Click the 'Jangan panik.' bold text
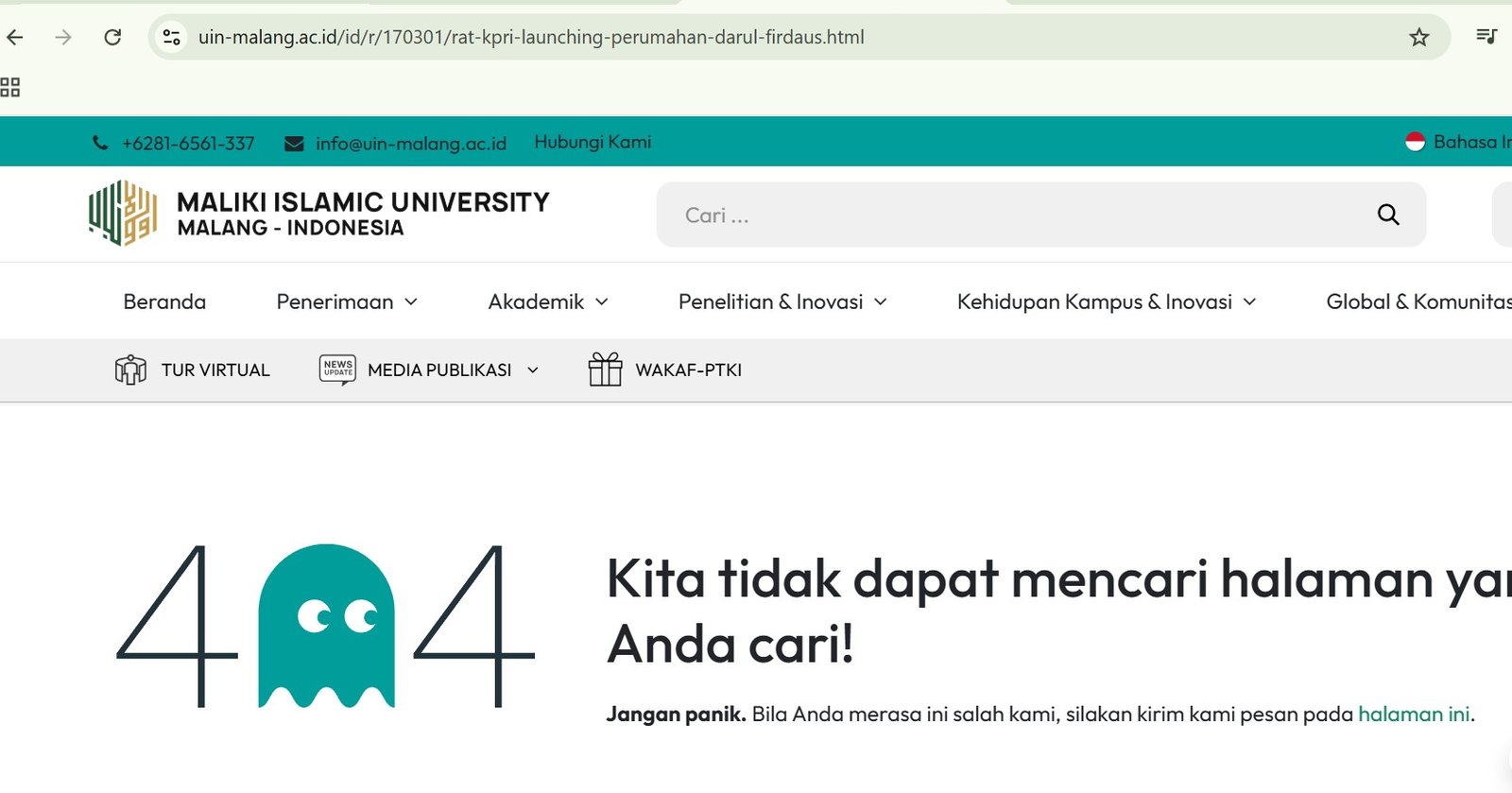 676,714
